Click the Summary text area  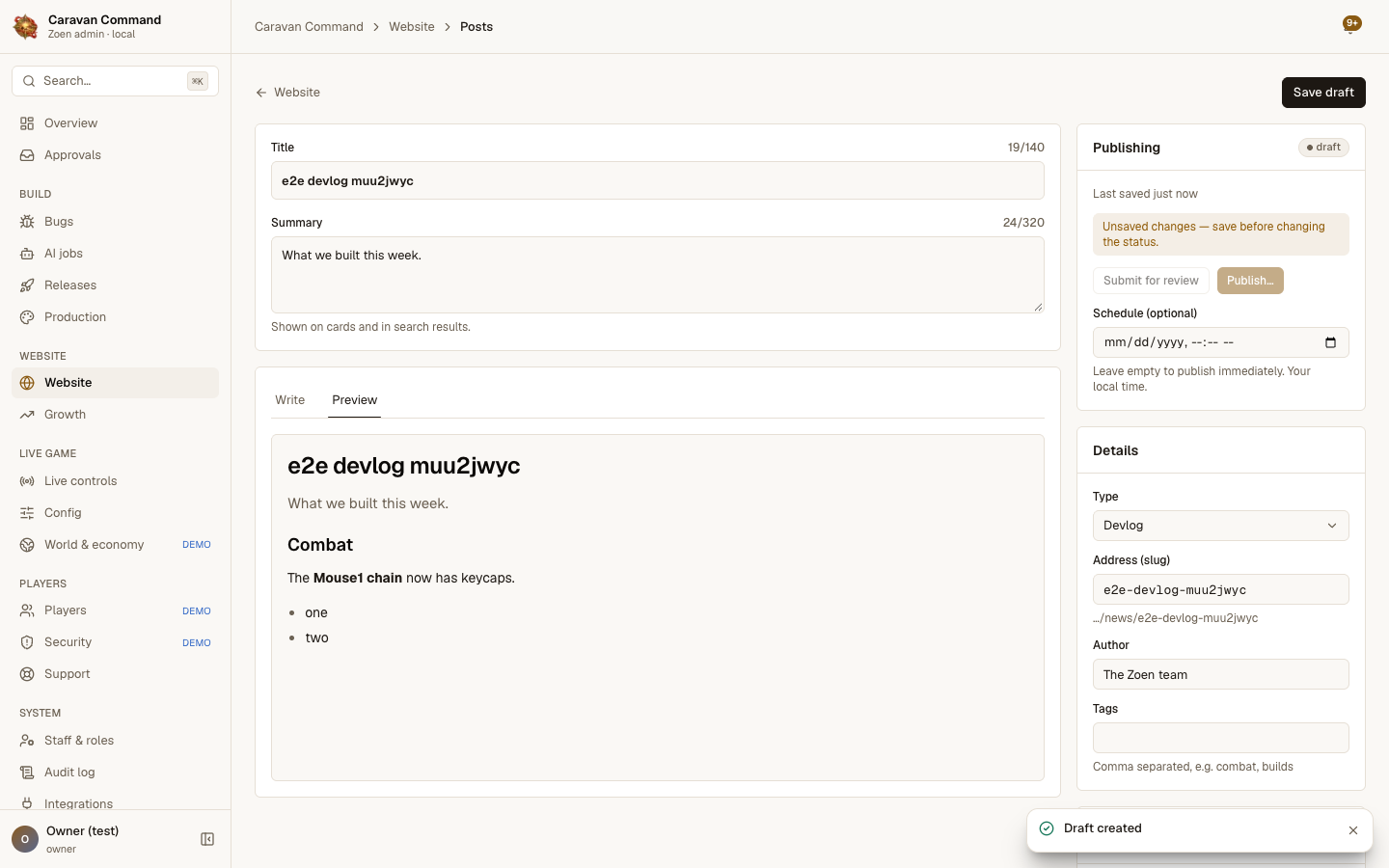658,275
